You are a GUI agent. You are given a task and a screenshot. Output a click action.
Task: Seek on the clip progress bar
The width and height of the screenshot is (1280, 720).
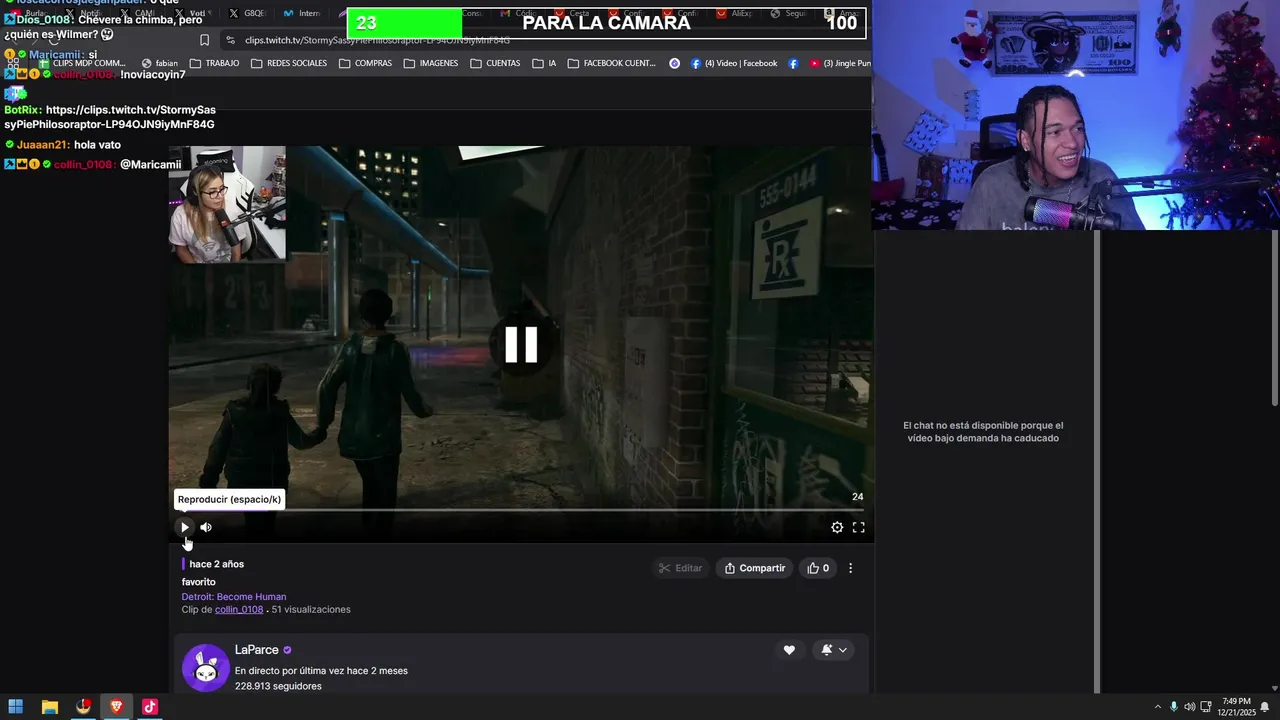(x=520, y=510)
